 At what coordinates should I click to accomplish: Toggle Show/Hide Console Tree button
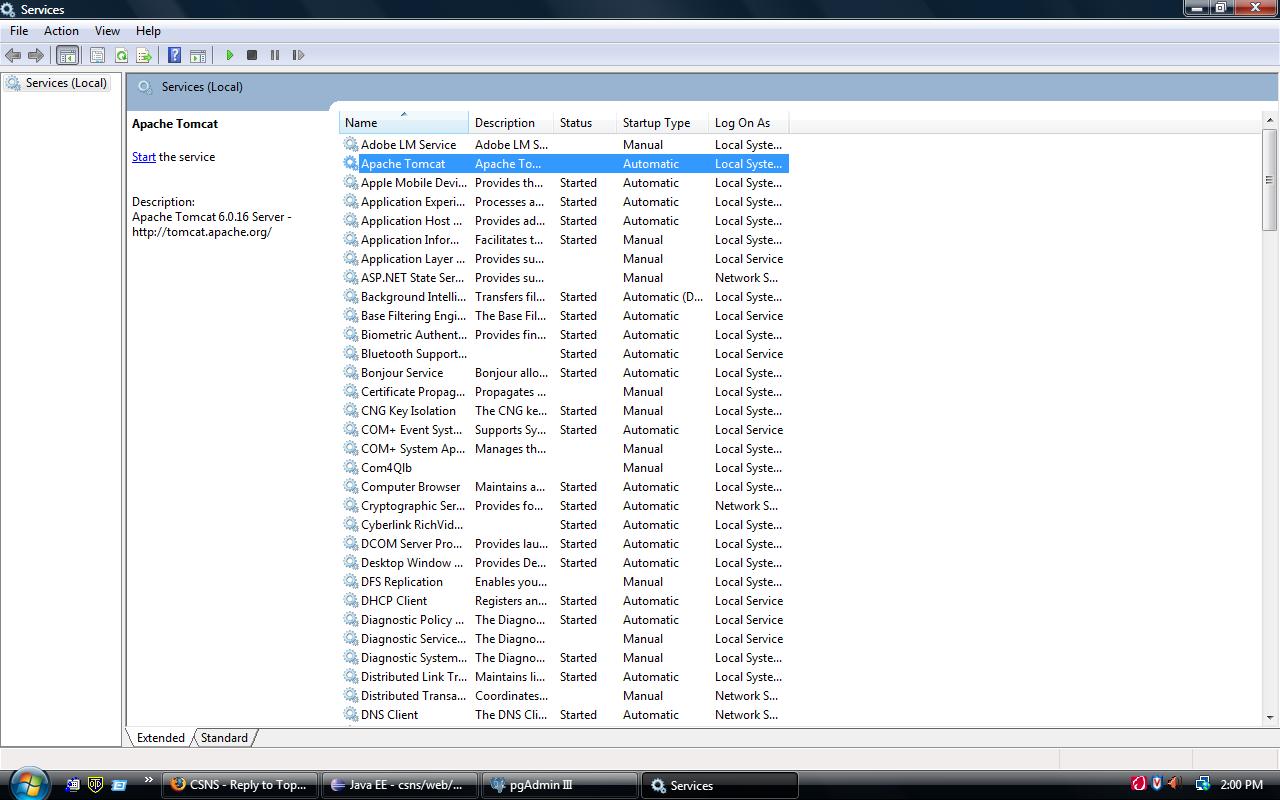(68, 55)
